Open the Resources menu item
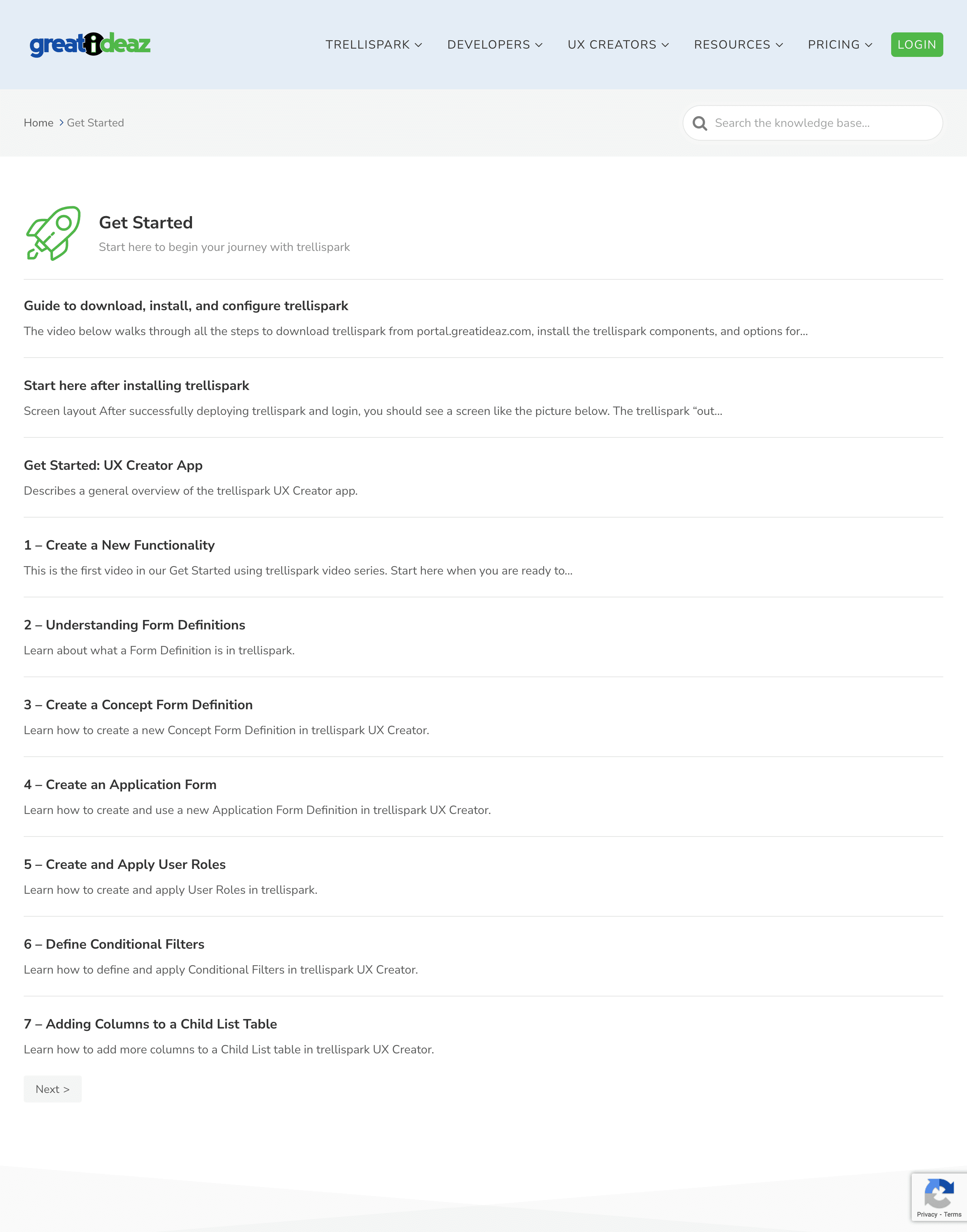 coord(732,45)
